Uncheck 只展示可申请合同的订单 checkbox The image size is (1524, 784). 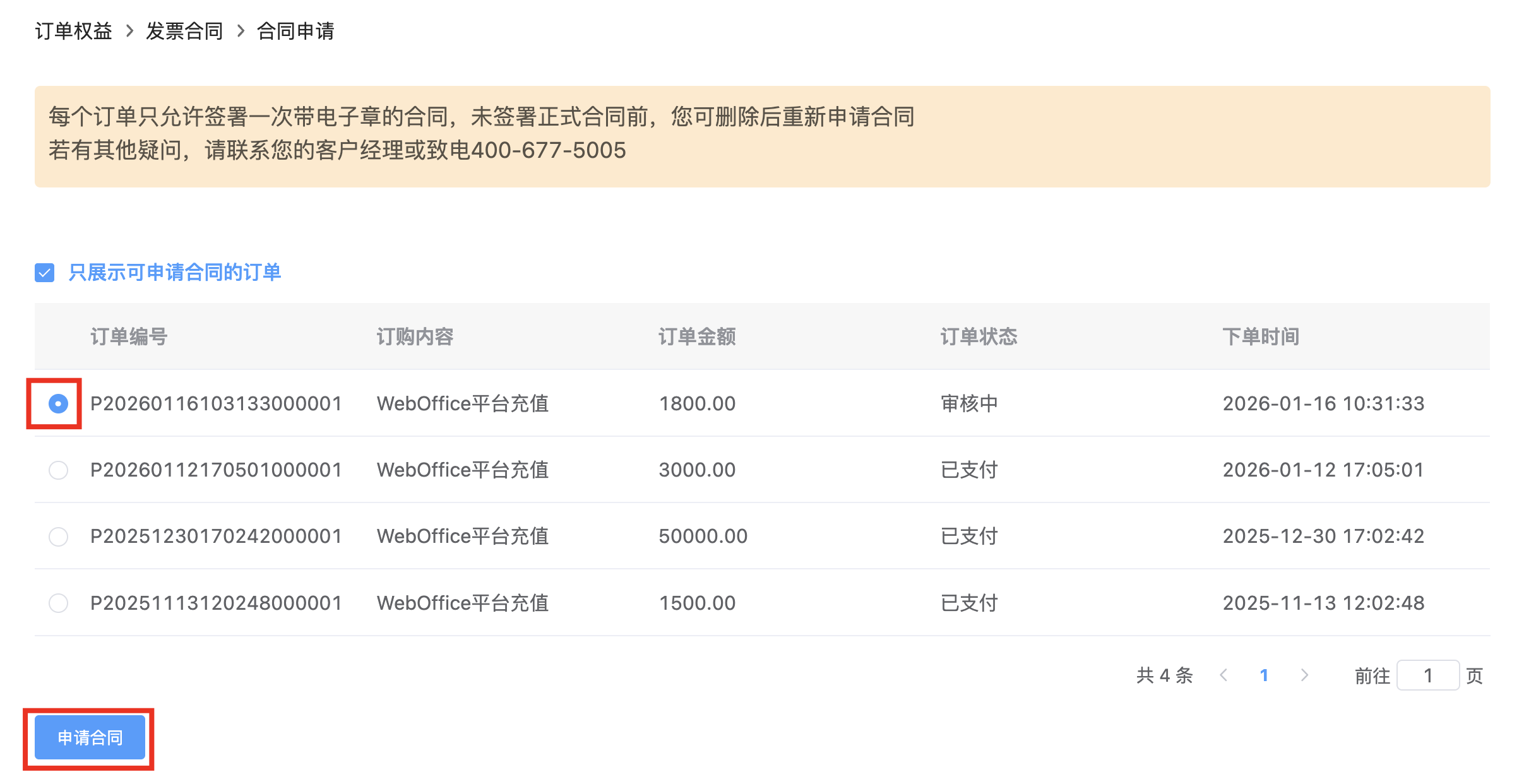tap(44, 273)
